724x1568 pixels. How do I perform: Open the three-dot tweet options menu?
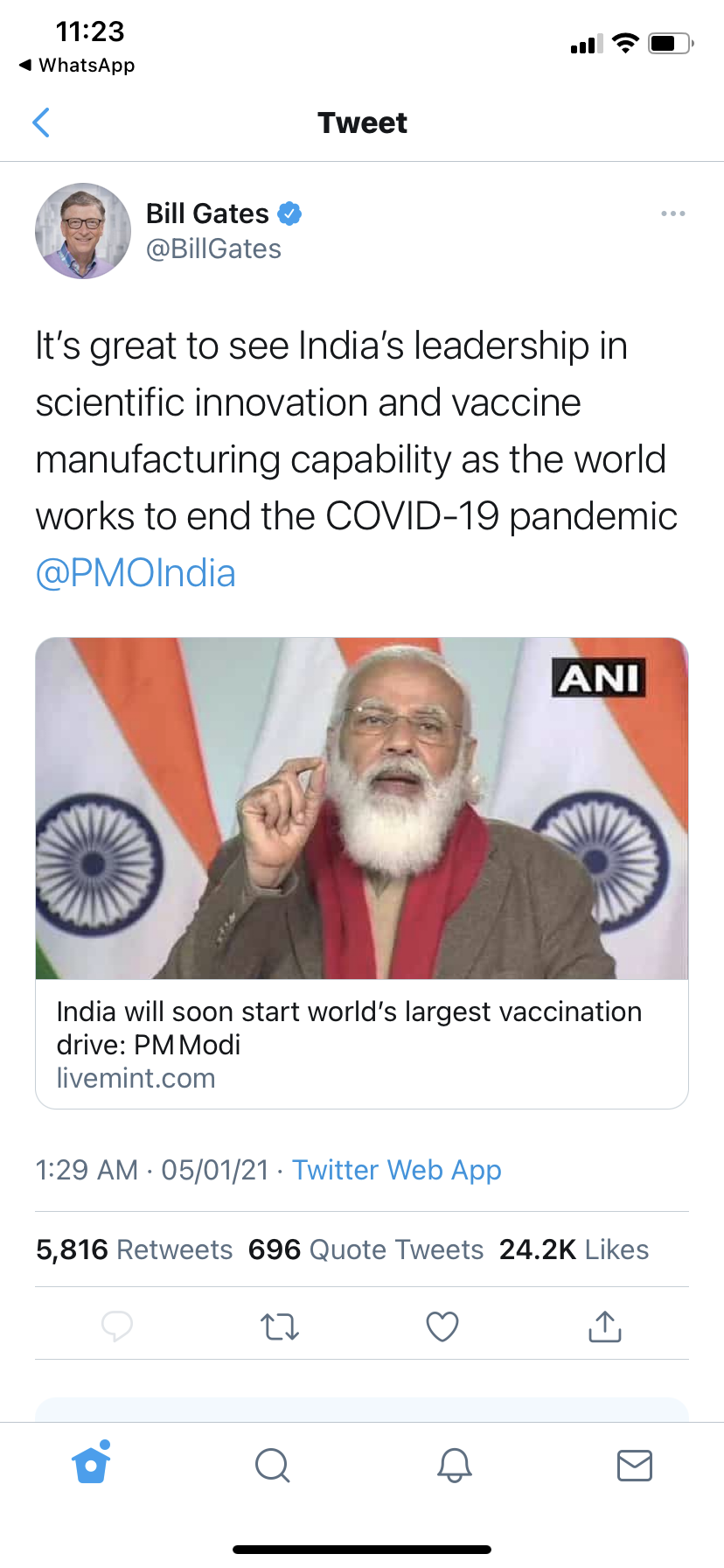point(672,213)
